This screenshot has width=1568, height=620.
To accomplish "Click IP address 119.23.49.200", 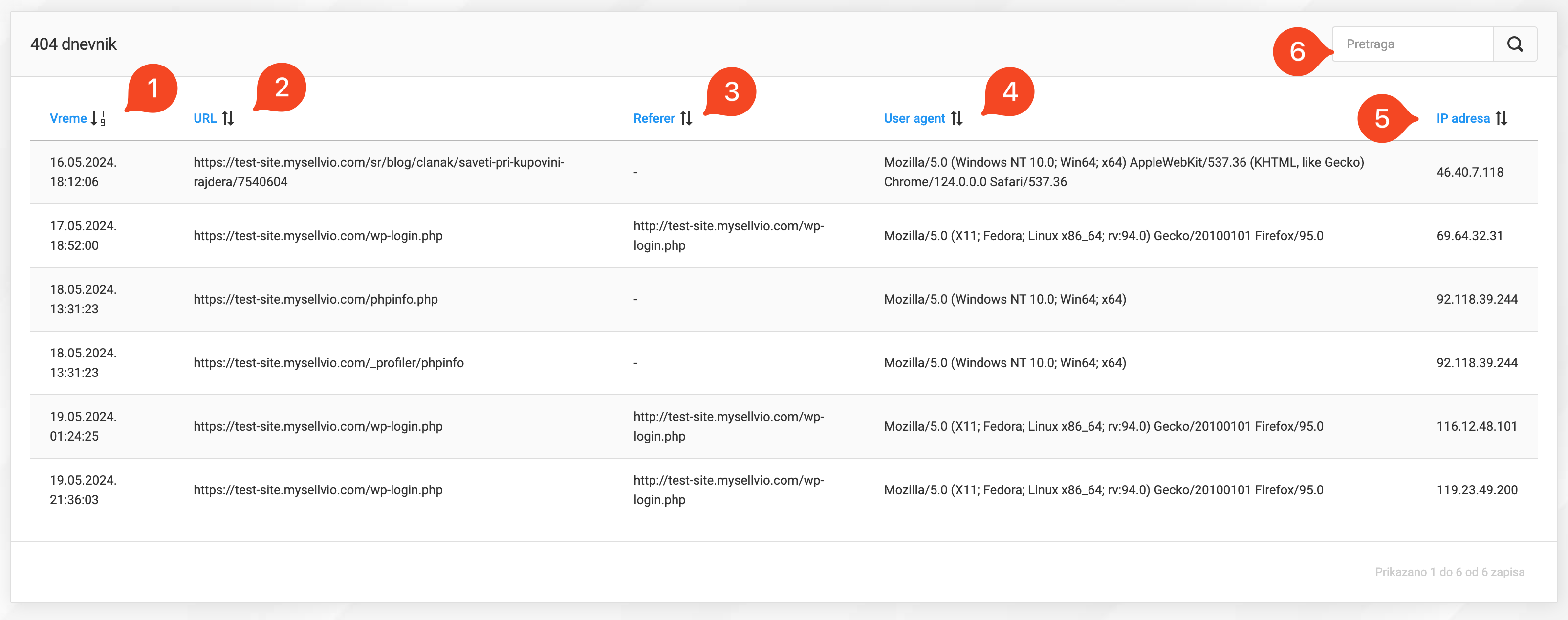I will [x=1476, y=489].
